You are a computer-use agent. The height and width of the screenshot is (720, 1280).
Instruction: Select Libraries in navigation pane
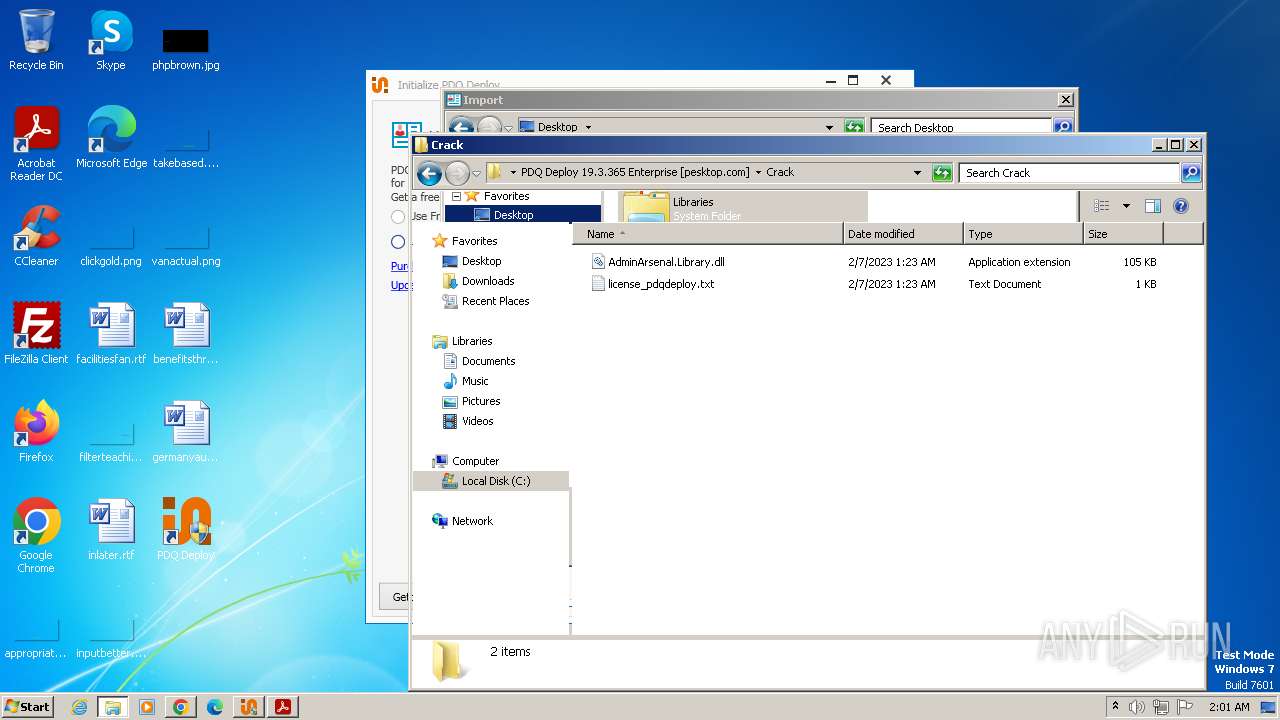tap(472, 341)
